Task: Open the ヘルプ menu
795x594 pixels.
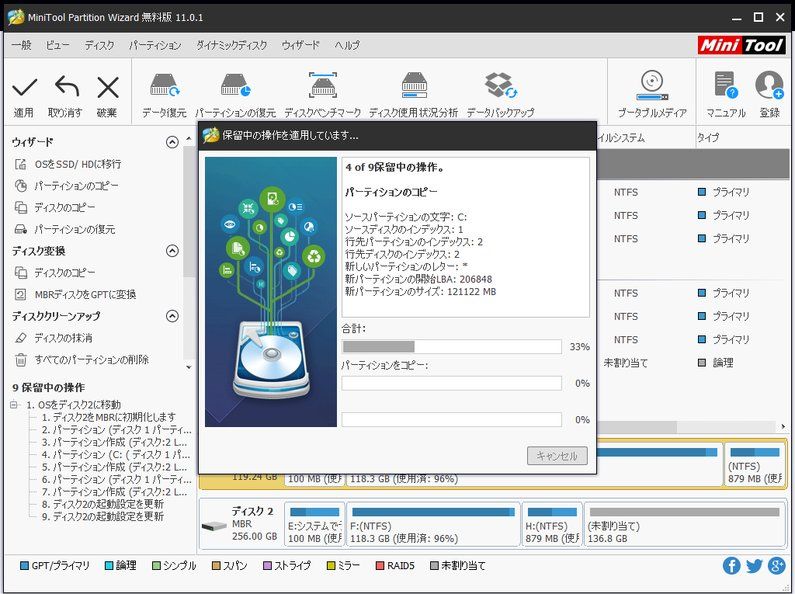Action: click(347, 45)
